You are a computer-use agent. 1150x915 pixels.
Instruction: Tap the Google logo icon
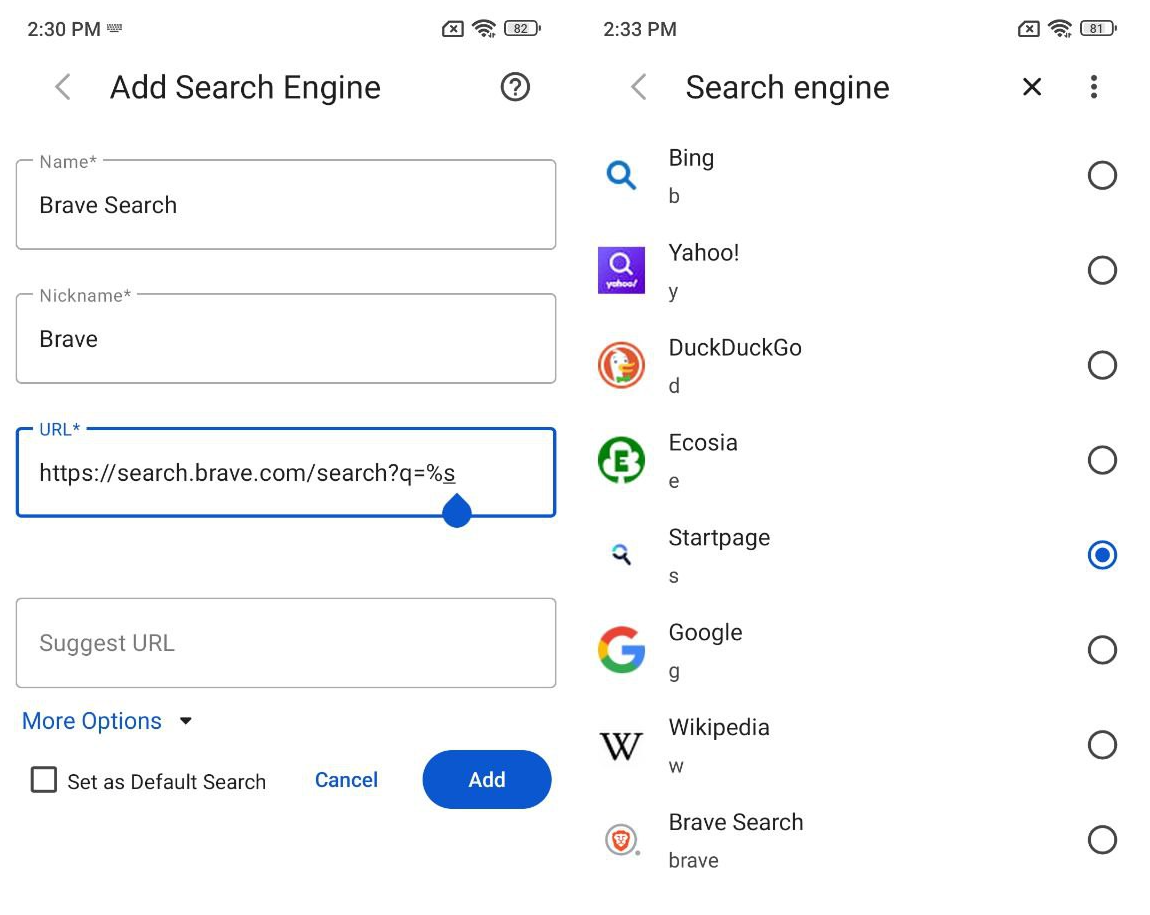click(x=621, y=650)
